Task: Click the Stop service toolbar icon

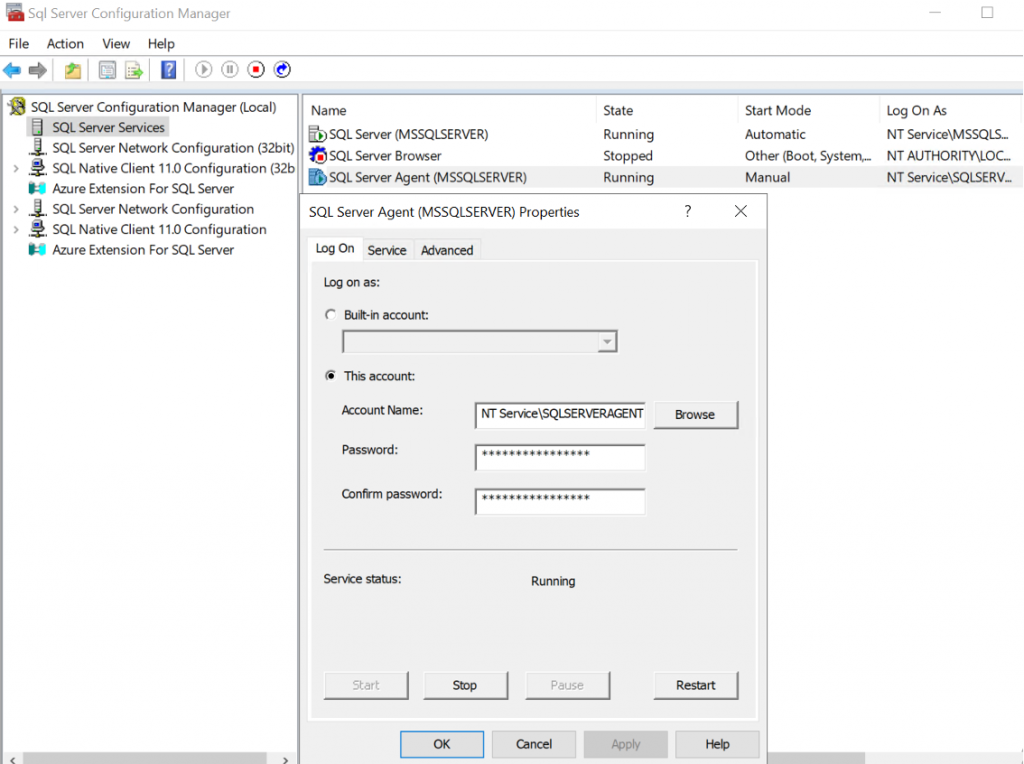Action: pyautogui.click(x=256, y=69)
